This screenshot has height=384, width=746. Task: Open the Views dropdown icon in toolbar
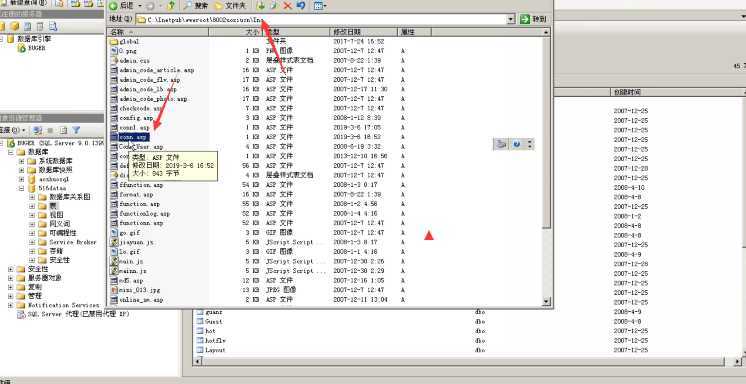pos(320,6)
